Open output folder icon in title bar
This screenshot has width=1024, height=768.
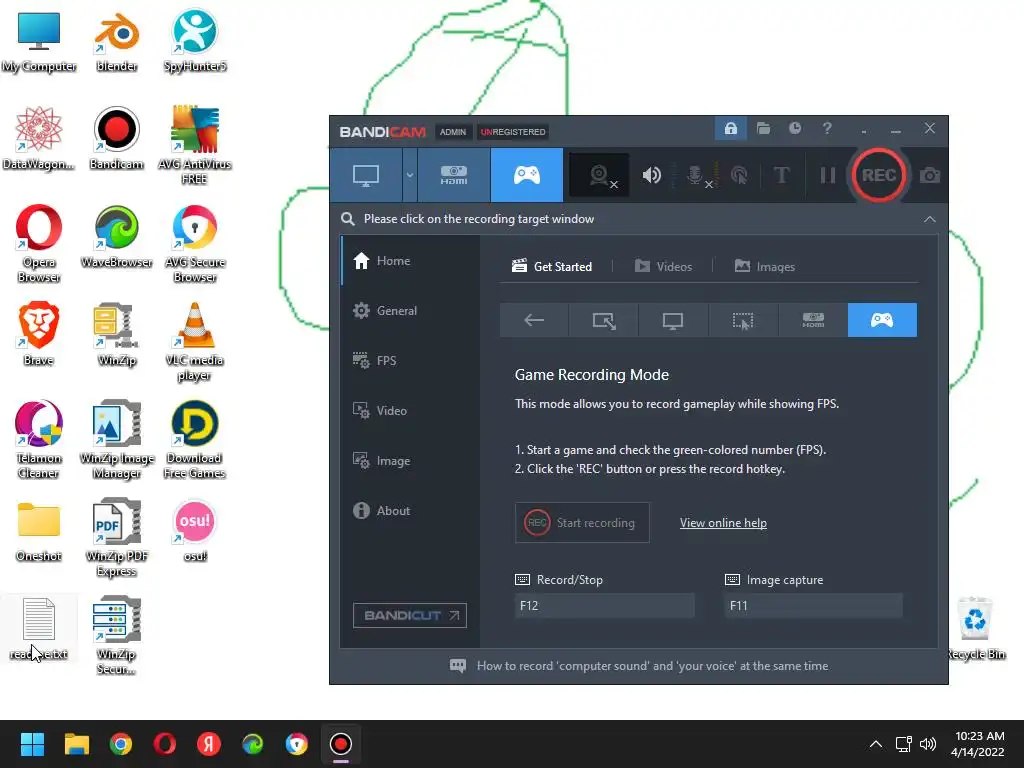[x=763, y=128]
